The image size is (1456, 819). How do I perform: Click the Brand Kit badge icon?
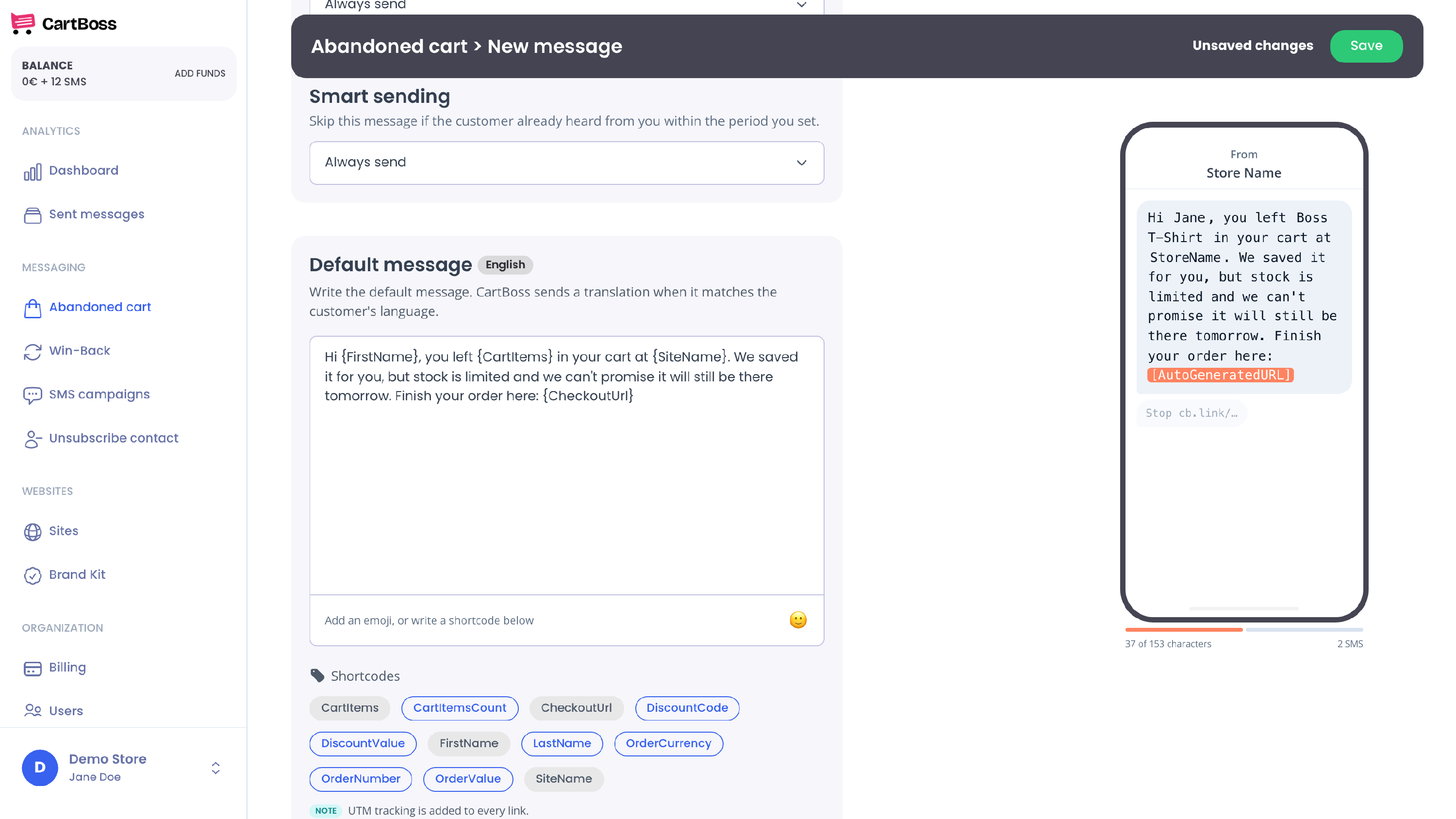32,575
